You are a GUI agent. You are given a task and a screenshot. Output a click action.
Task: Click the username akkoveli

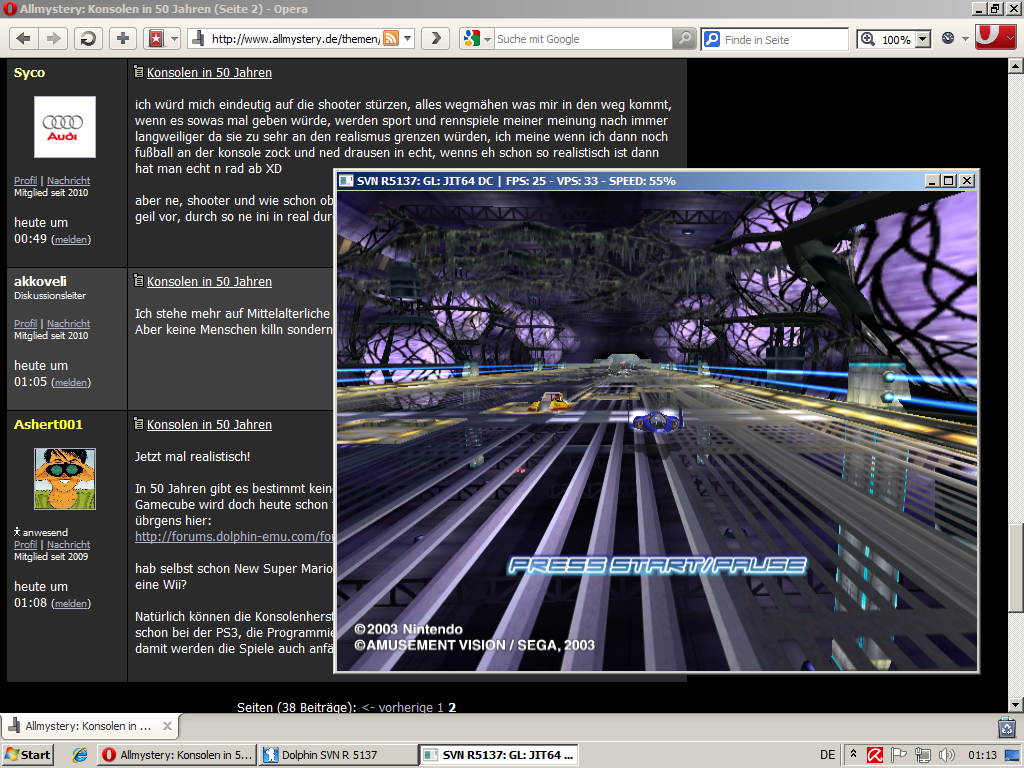pyautogui.click(x=40, y=281)
